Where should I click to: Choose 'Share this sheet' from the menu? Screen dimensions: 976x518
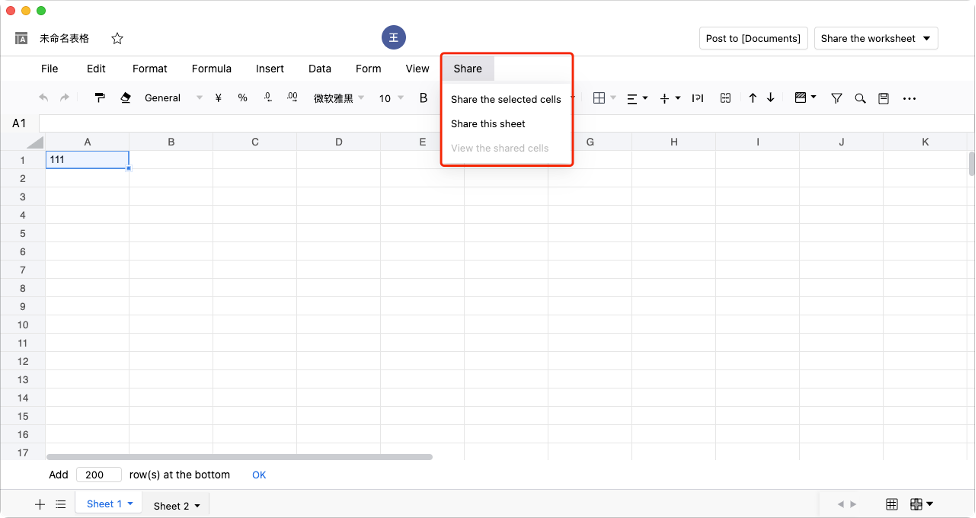488,124
